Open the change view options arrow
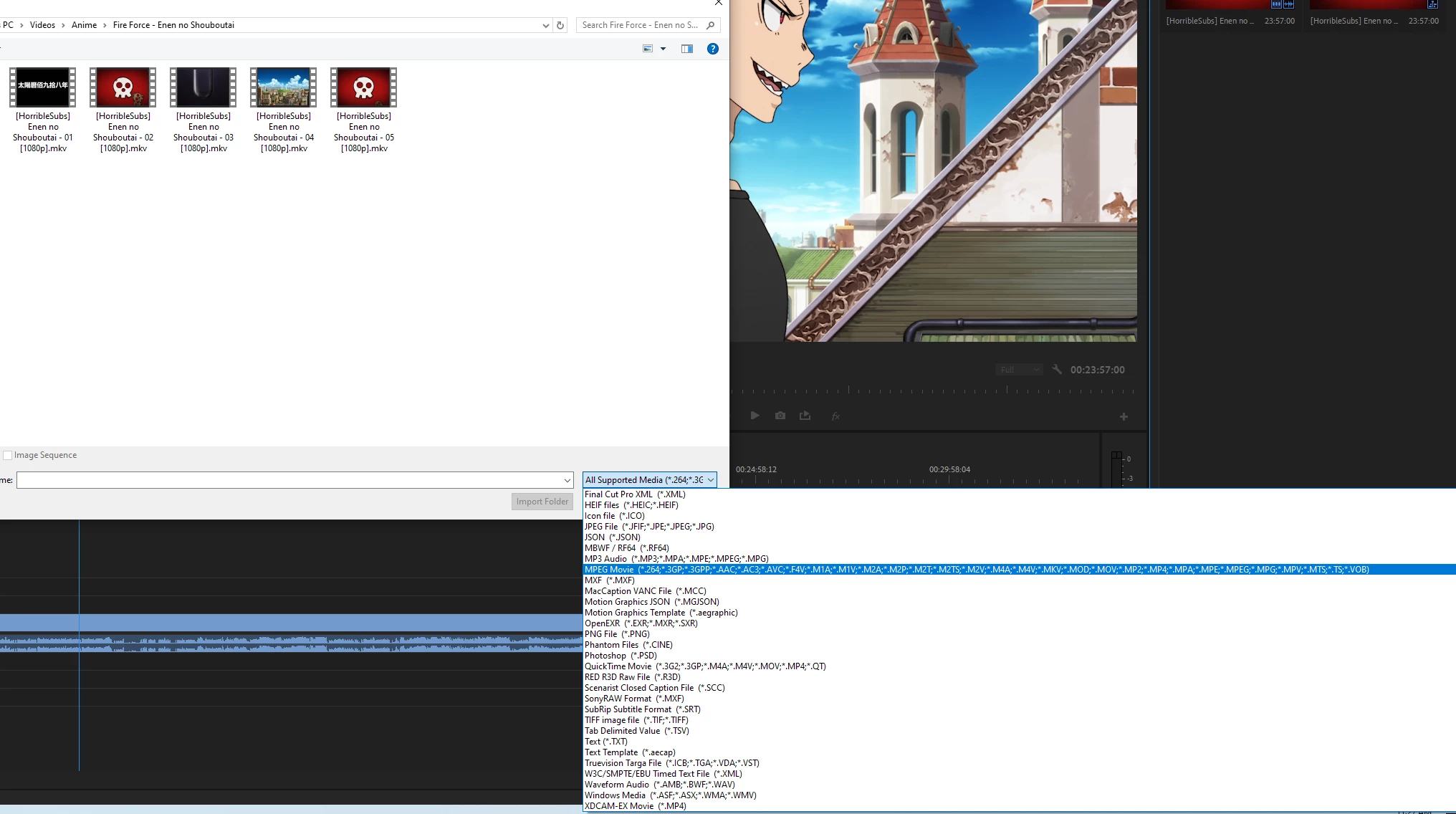The width and height of the screenshot is (1456, 814). tap(663, 49)
